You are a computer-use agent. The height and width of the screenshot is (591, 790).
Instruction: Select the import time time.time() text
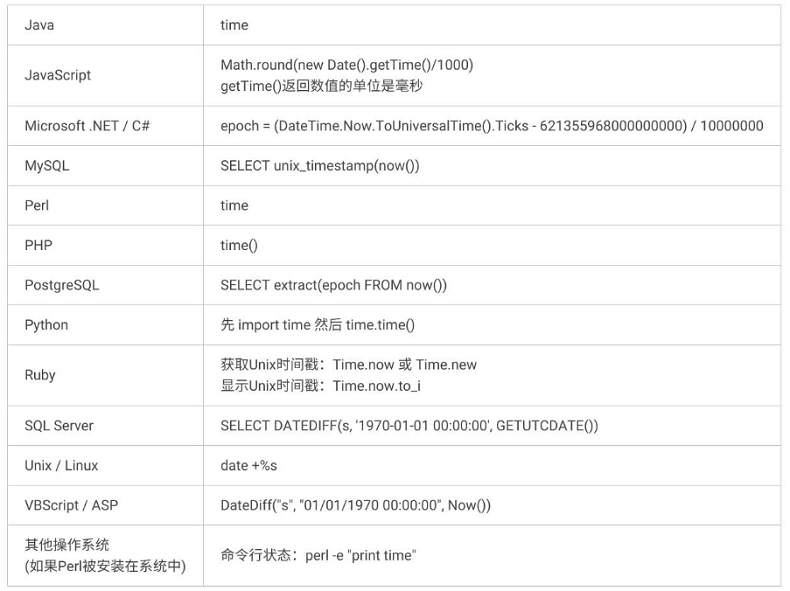click(x=317, y=325)
